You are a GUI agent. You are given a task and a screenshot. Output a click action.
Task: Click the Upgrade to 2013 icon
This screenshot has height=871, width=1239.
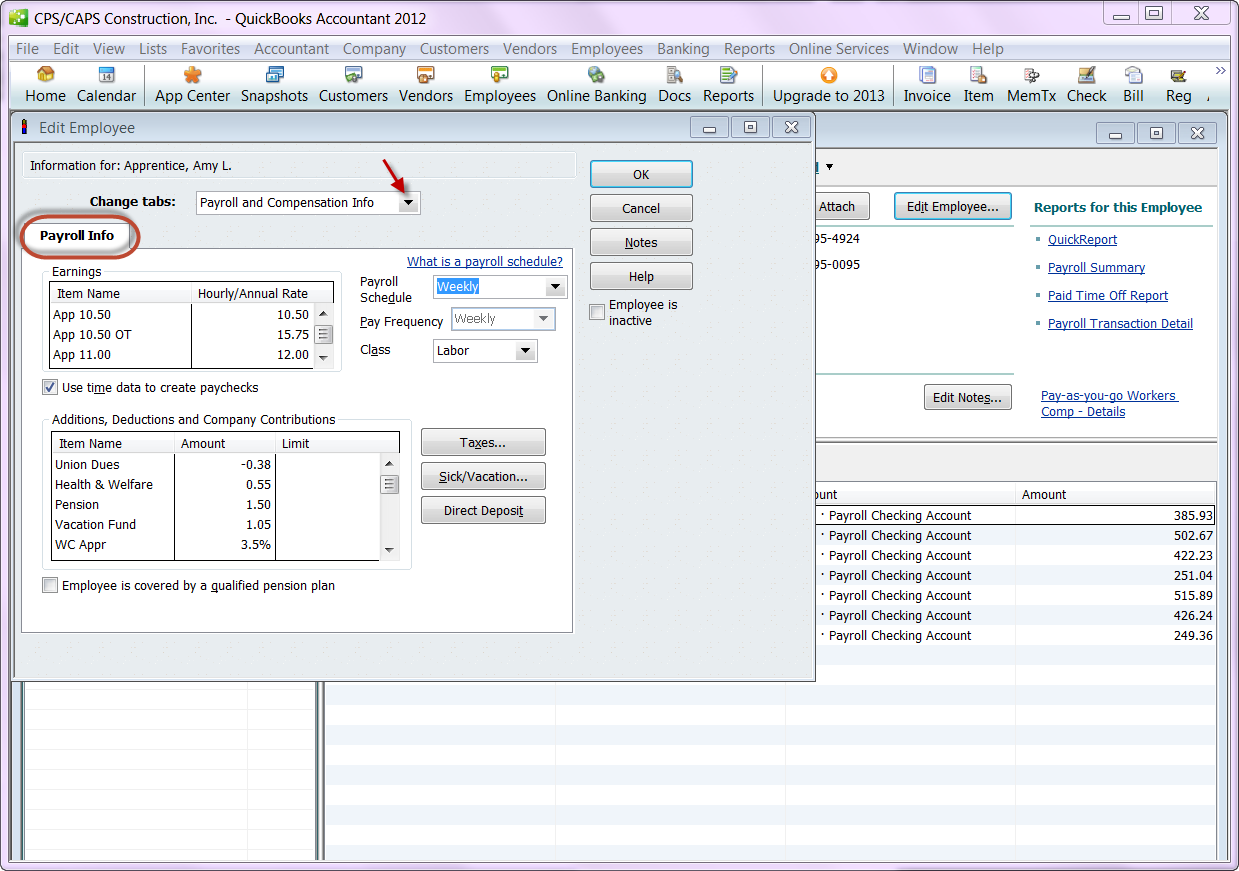pos(828,84)
